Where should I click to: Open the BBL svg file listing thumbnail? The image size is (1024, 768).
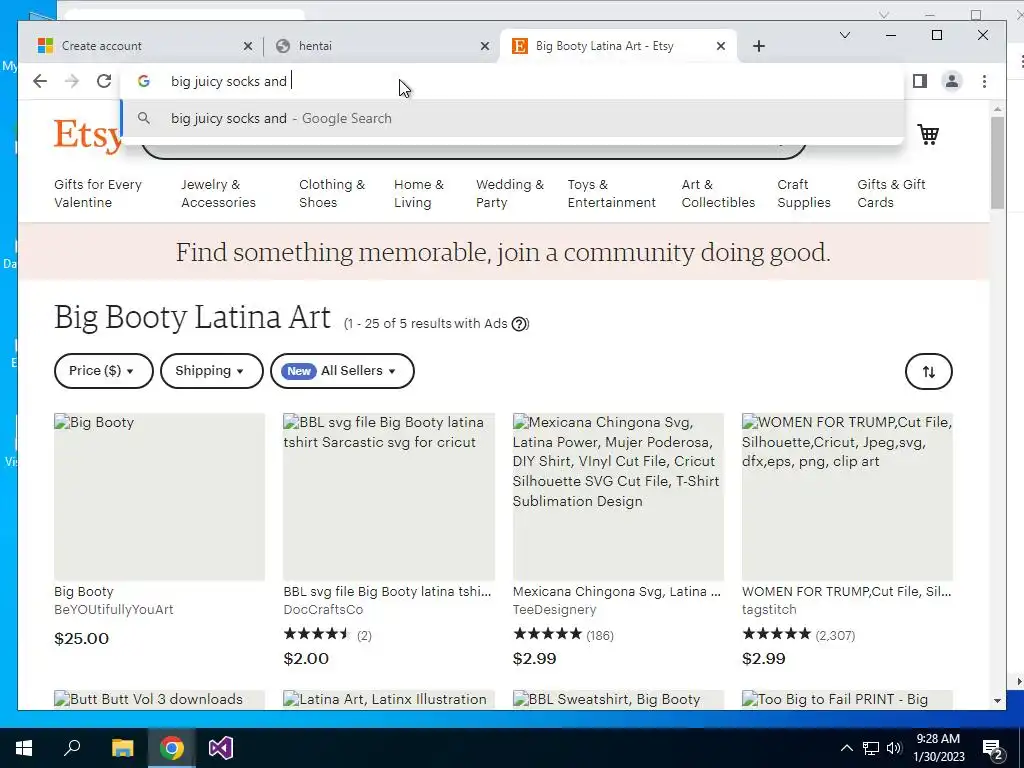click(x=389, y=496)
